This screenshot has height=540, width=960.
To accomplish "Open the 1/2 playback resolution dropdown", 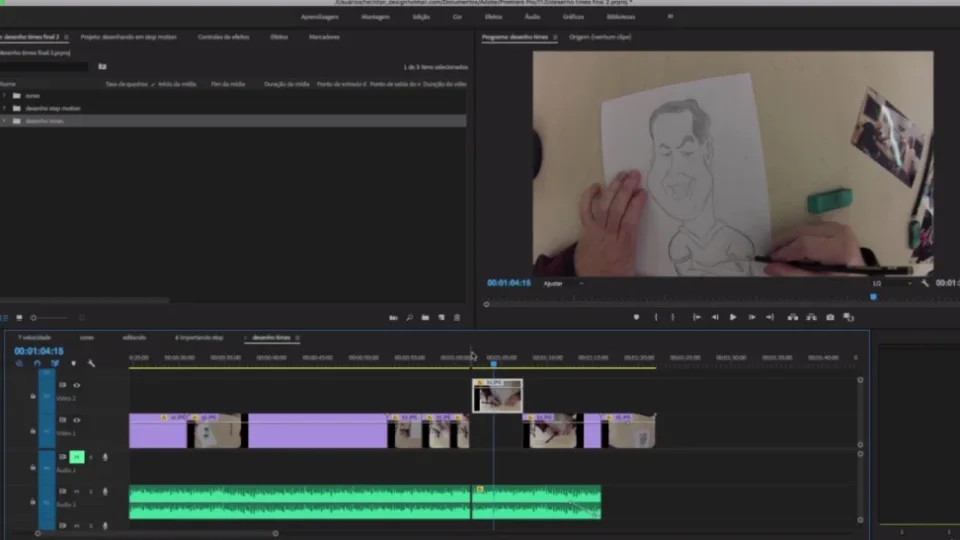I will point(891,283).
